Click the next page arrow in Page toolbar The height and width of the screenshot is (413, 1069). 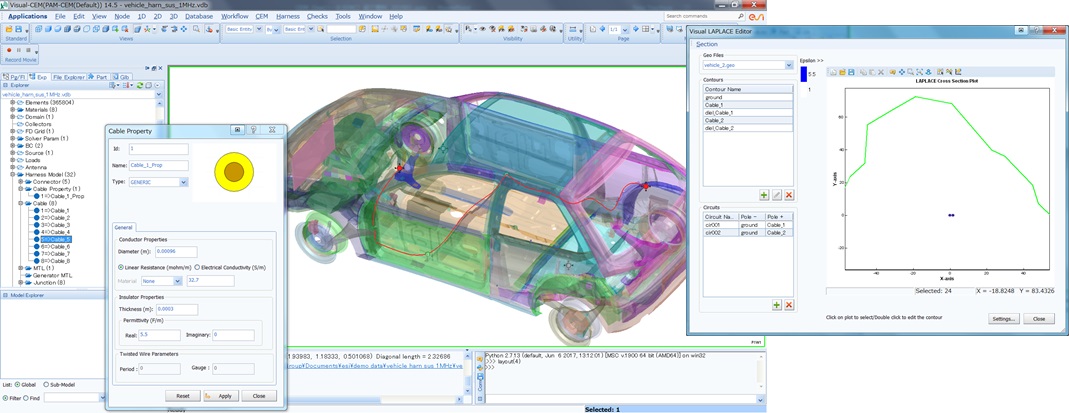[x=635, y=29]
